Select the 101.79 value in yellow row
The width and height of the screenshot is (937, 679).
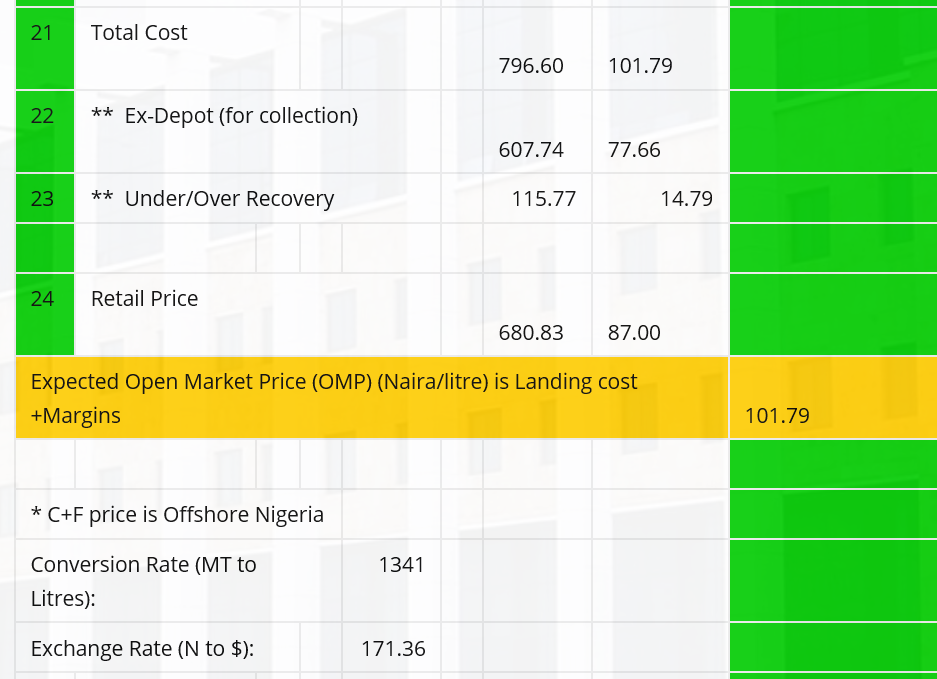777,416
